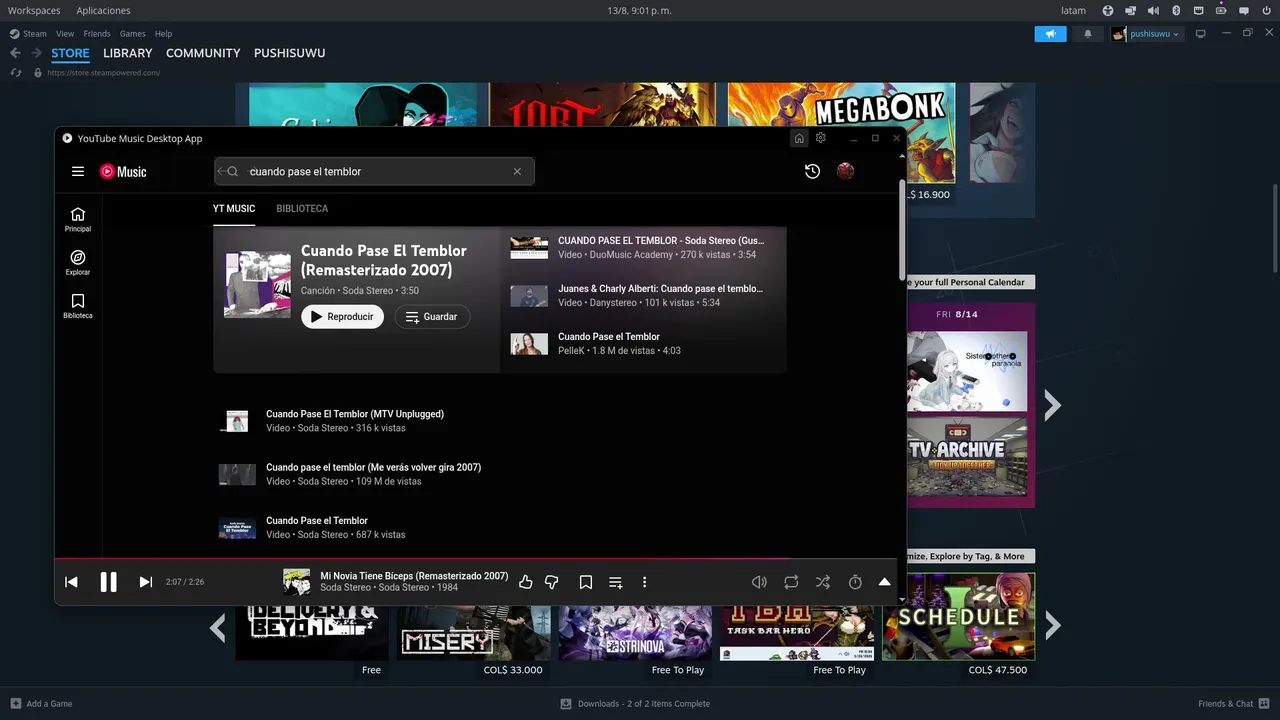Open the YouTube Music account avatar menu

tap(845, 171)
